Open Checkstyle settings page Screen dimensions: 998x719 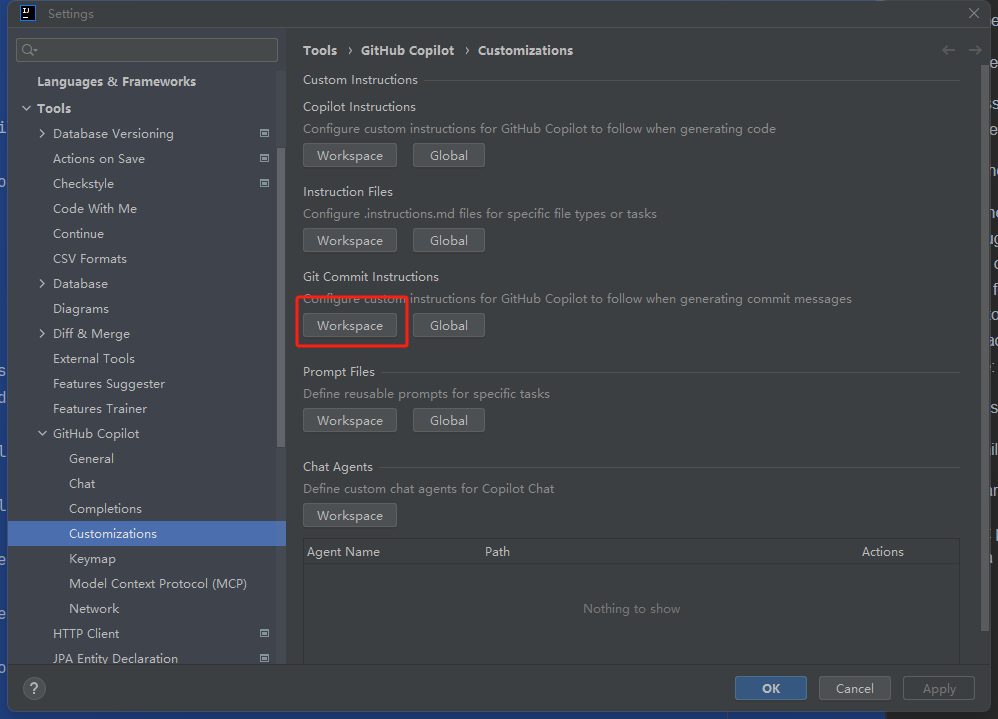click(x=83, y=183)
